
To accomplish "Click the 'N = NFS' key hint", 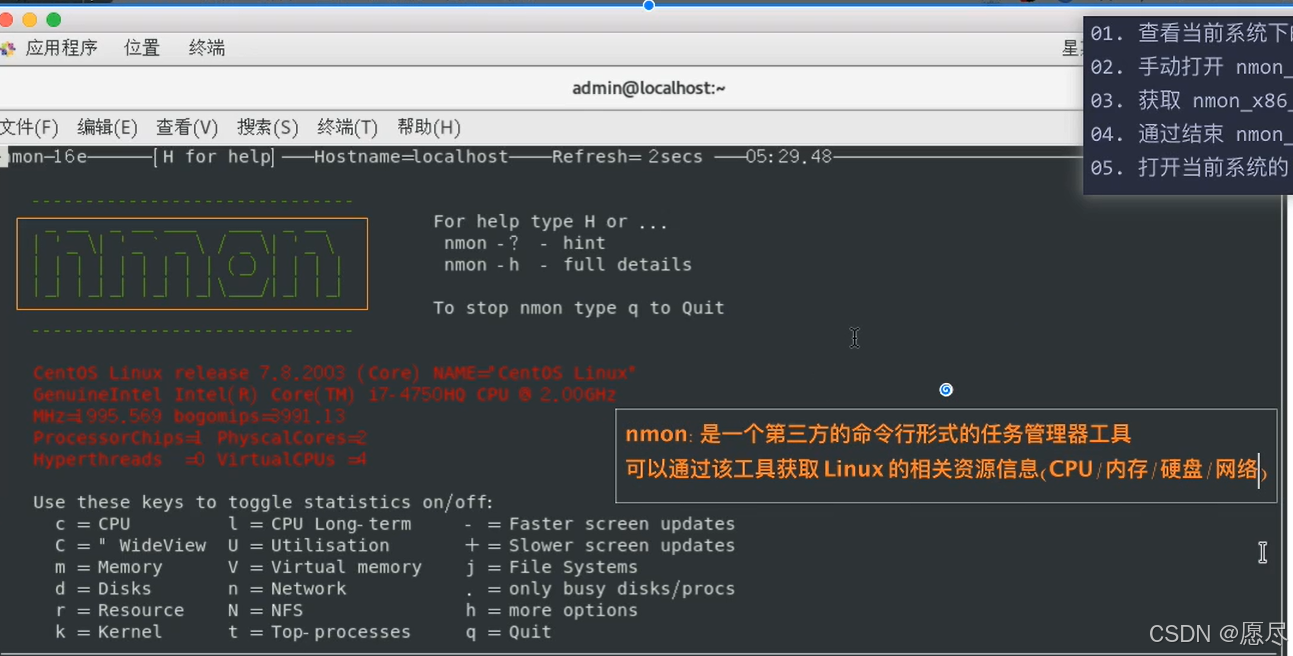I will tap(265, 611).
